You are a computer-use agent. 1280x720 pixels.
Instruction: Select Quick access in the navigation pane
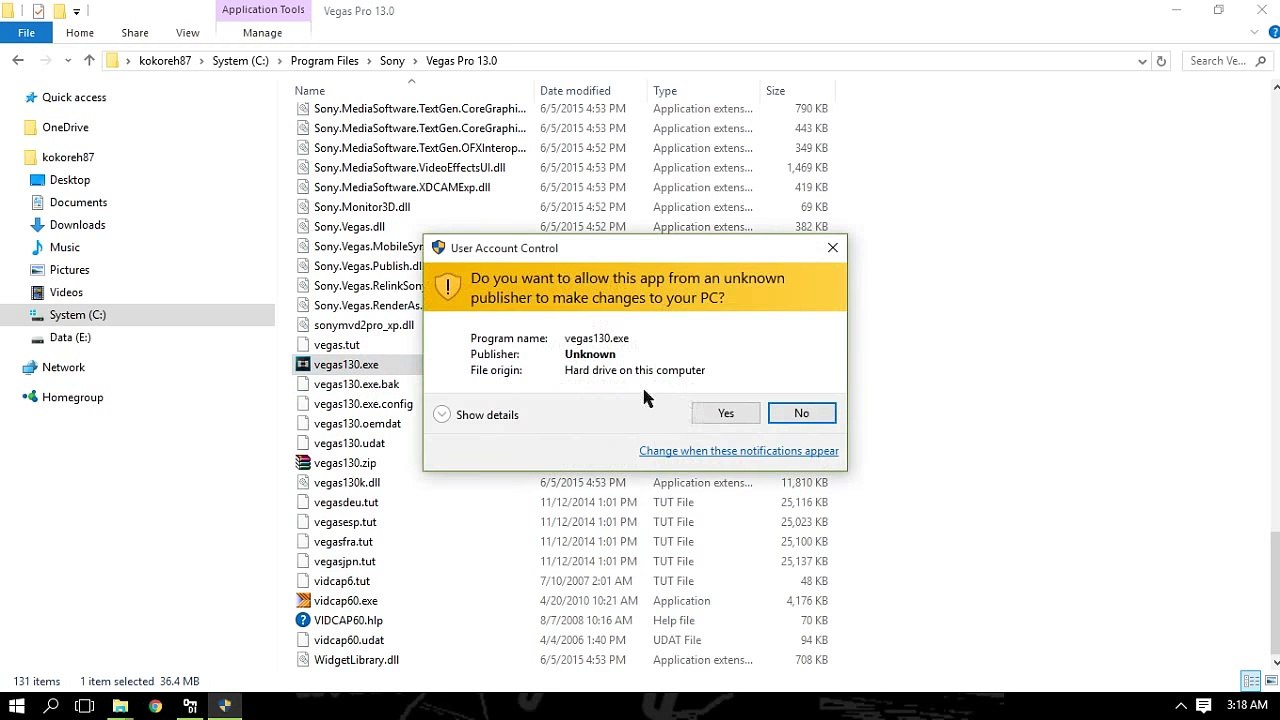coord(74,98)
